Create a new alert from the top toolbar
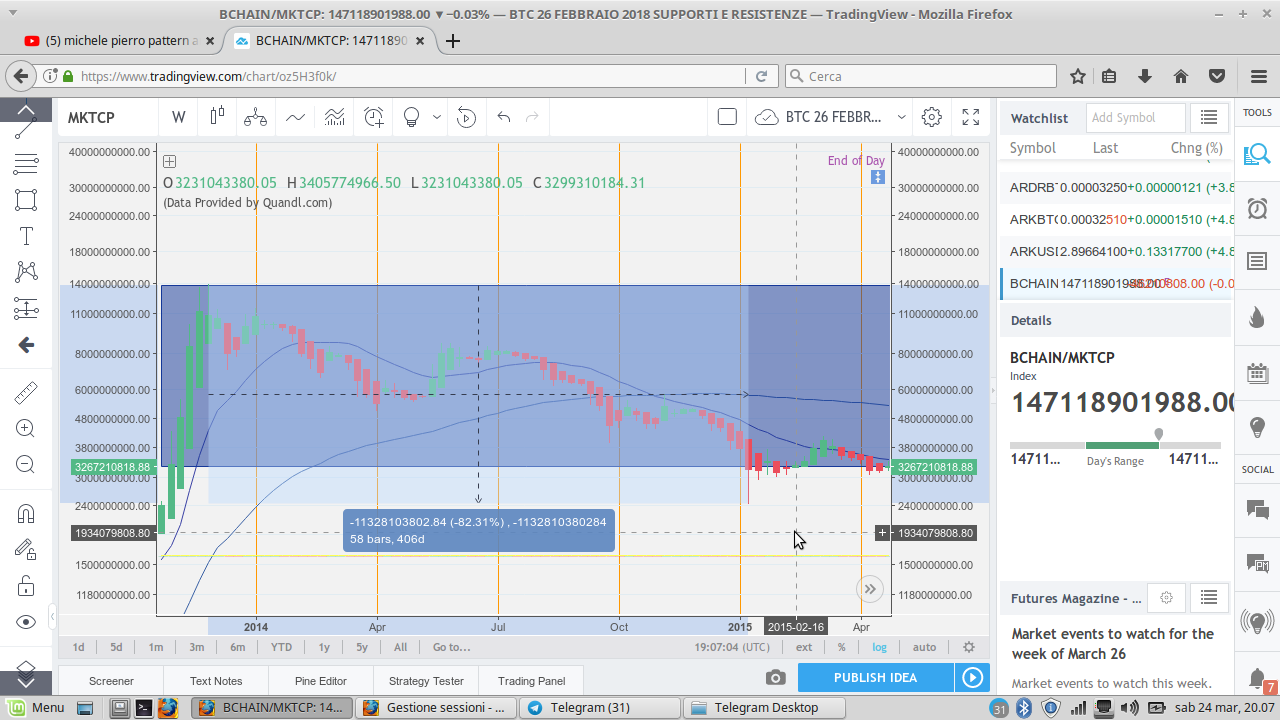The height and width of the screenshot is (720, 1280). point(373,117)
